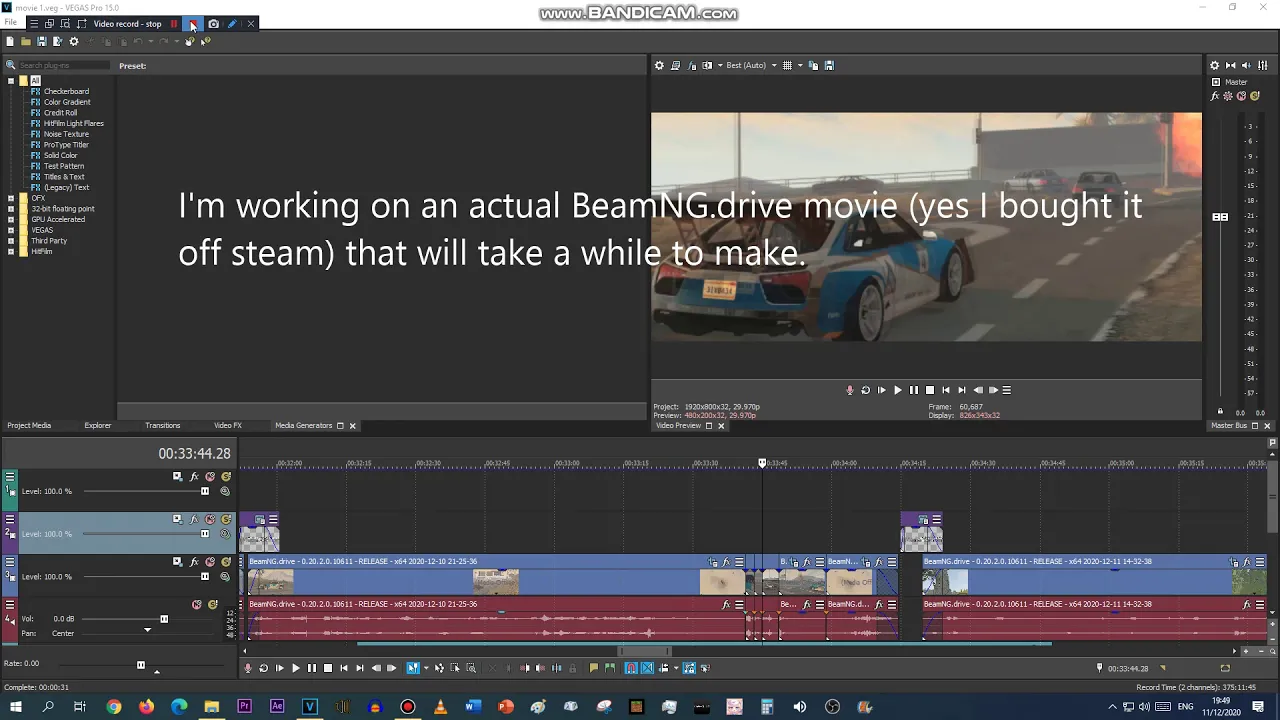The height and width of the screenshot is (720, 1280).
Task: Expand the VEGAS folder
Action: 11,230
